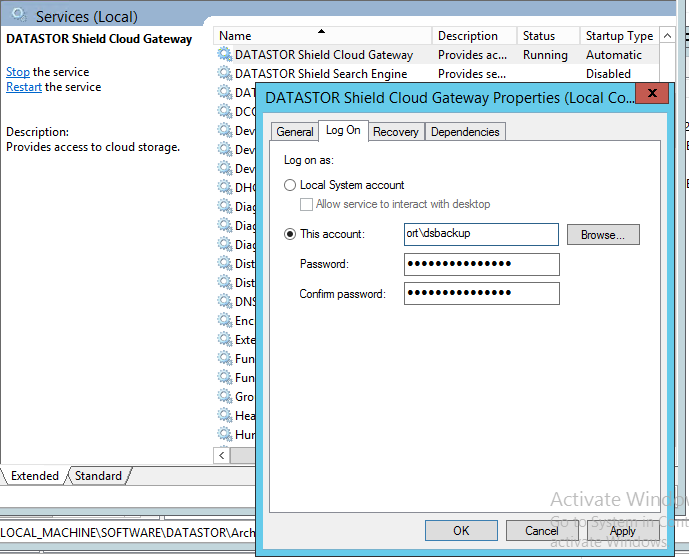Select DATASTOR Shield Cloud Gateway row name

tap(324, 55)
